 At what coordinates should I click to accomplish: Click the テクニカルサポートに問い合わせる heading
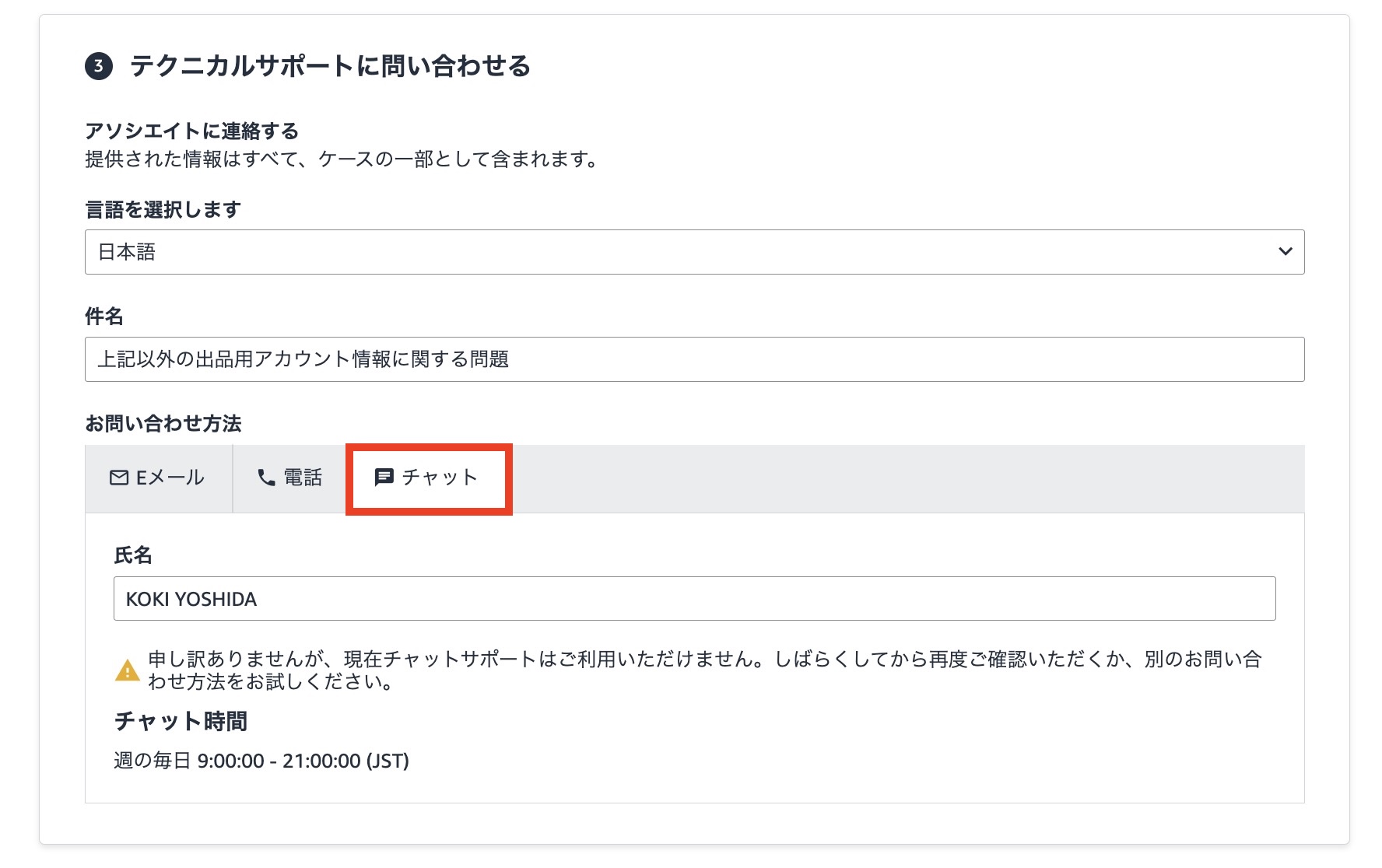[330, 66]
